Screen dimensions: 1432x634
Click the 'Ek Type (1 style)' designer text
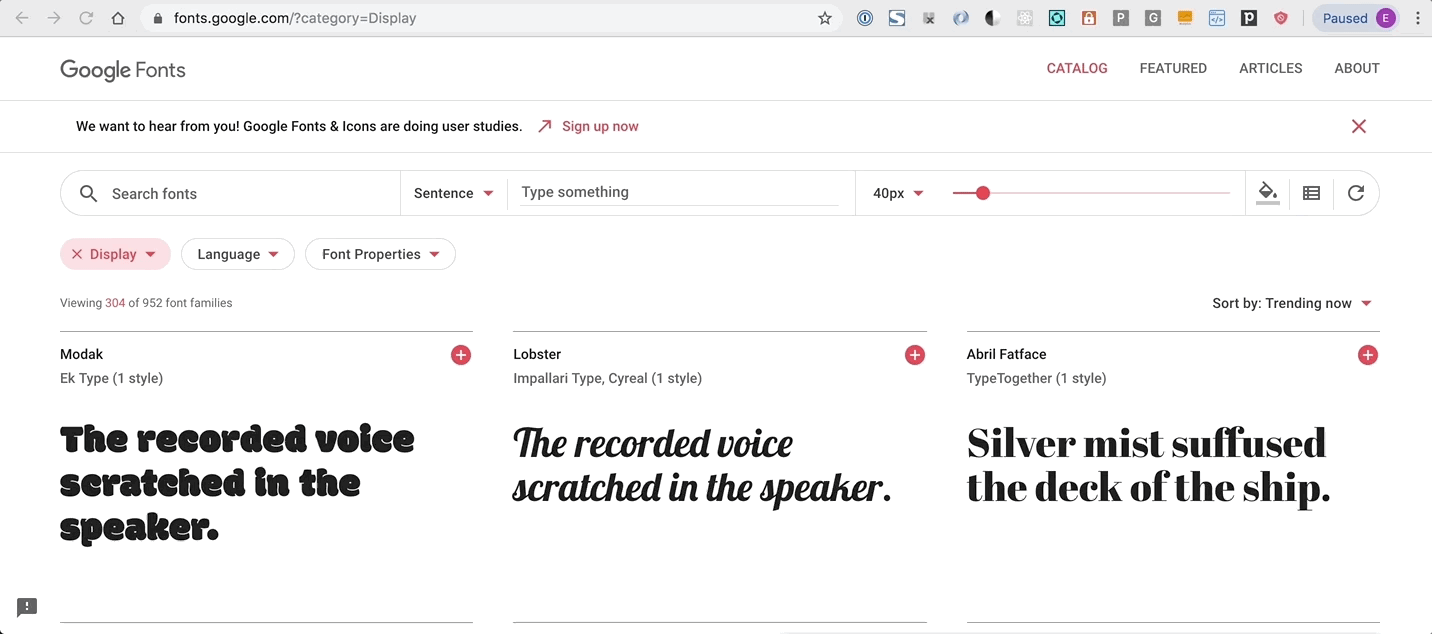112,378
